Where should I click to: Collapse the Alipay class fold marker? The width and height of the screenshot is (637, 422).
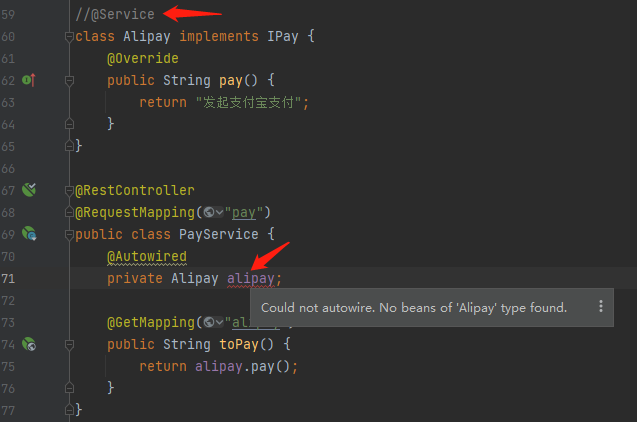69,36
